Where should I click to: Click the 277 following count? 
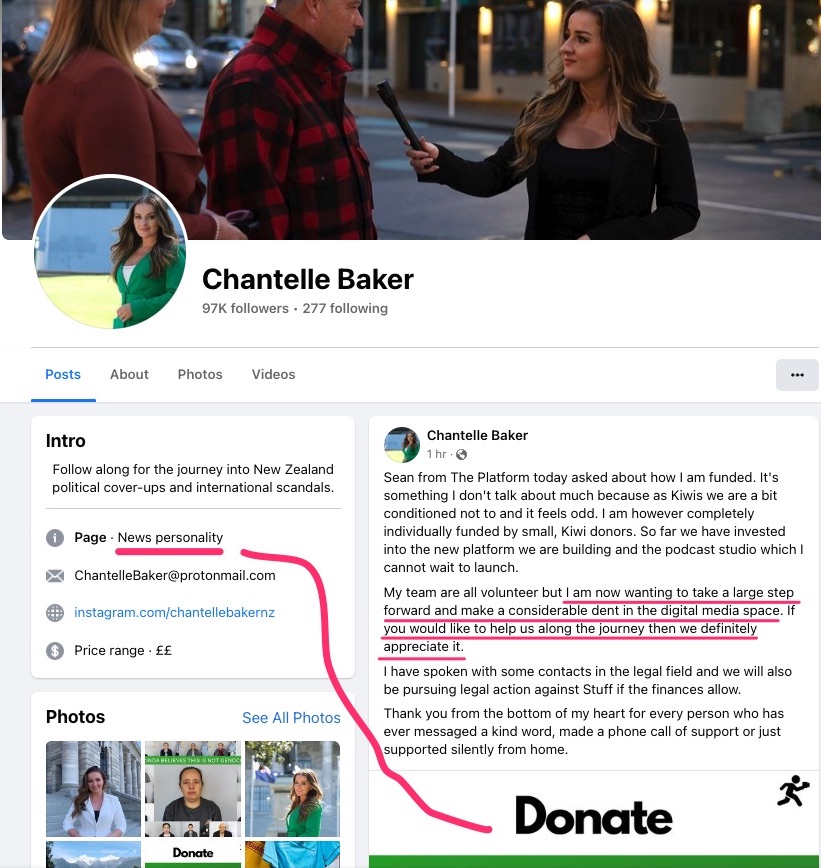[345, 308]
